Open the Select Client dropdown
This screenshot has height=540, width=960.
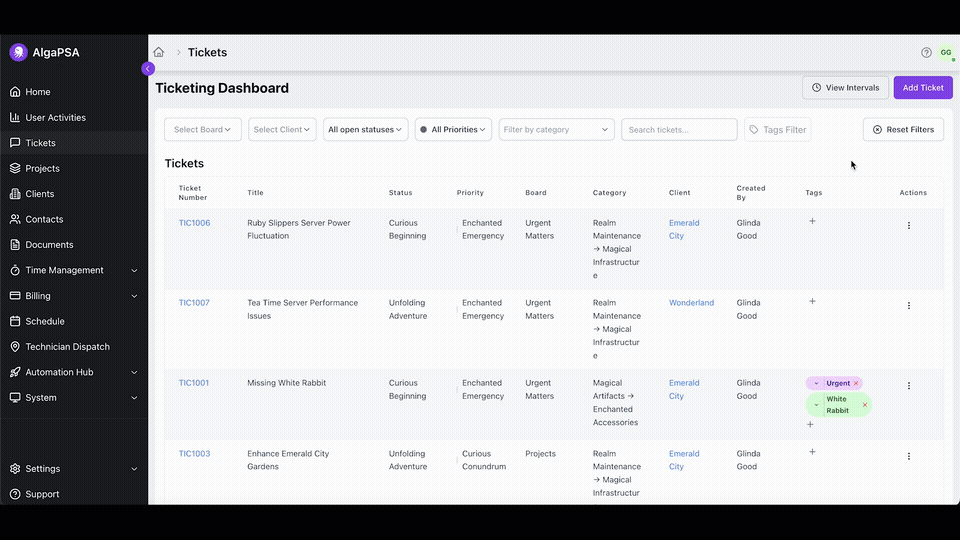282,129
